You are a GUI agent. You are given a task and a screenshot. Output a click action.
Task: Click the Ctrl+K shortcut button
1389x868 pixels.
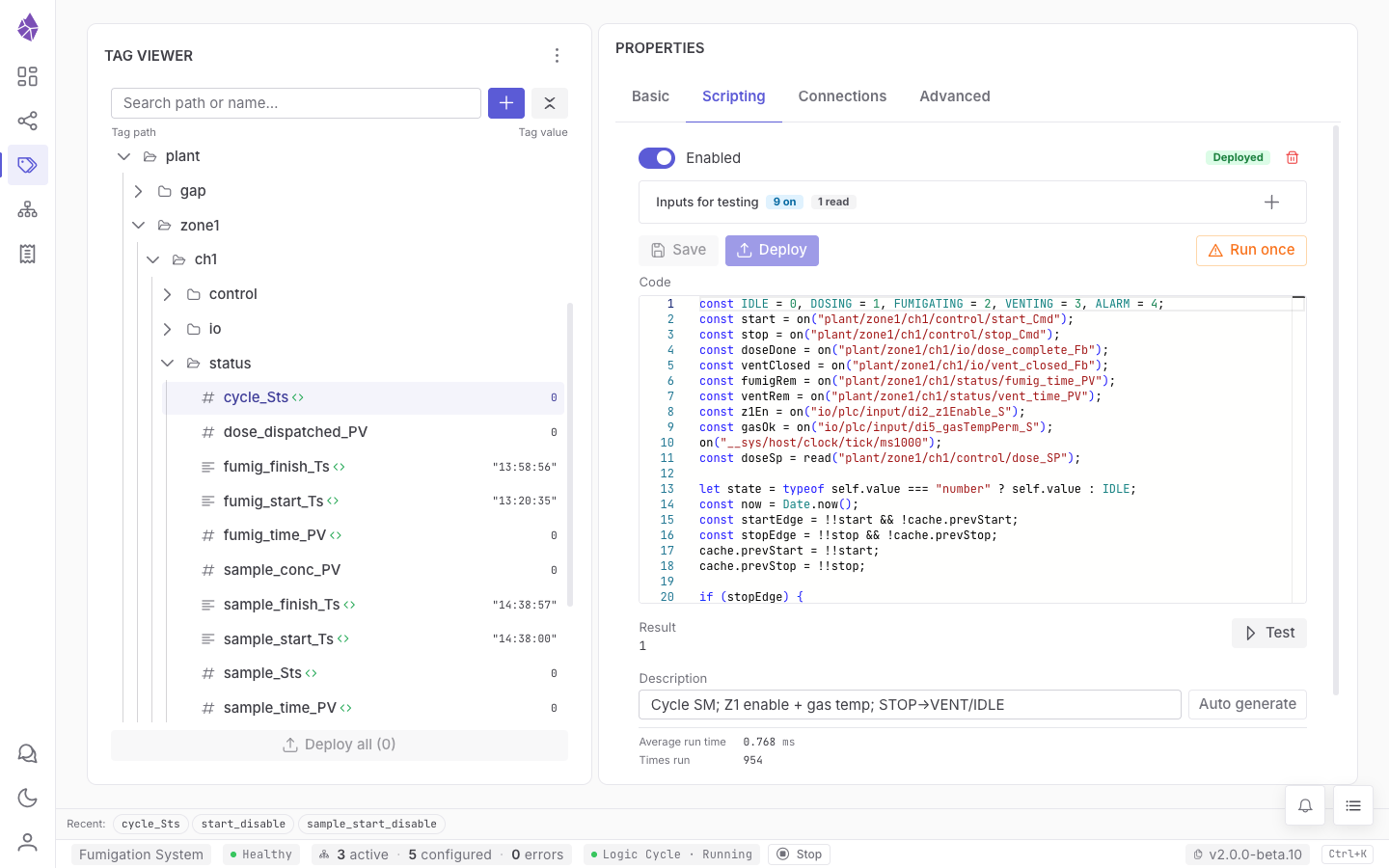[1348, 854]
